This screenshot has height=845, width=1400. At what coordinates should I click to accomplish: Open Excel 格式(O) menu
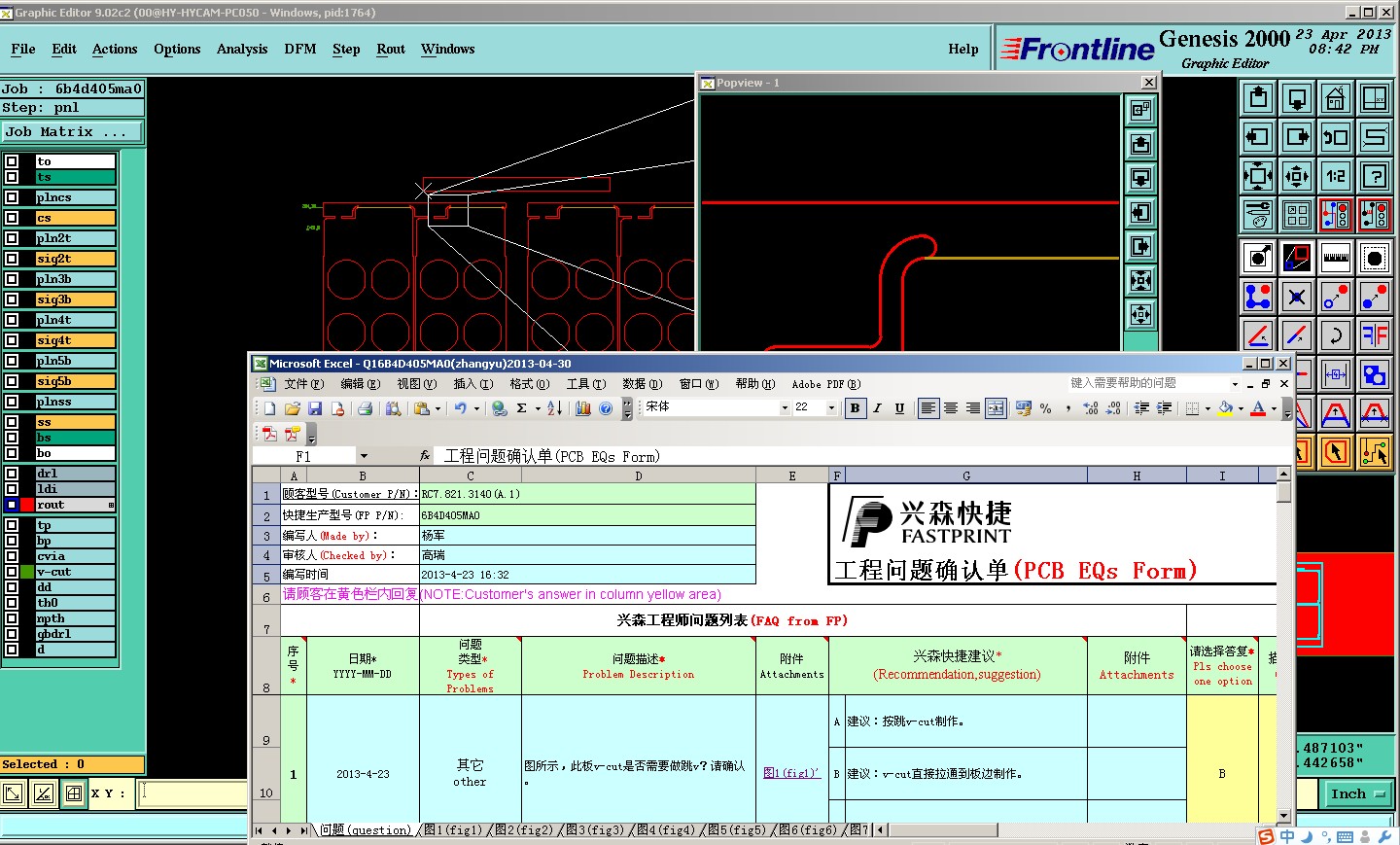(530, 384)
